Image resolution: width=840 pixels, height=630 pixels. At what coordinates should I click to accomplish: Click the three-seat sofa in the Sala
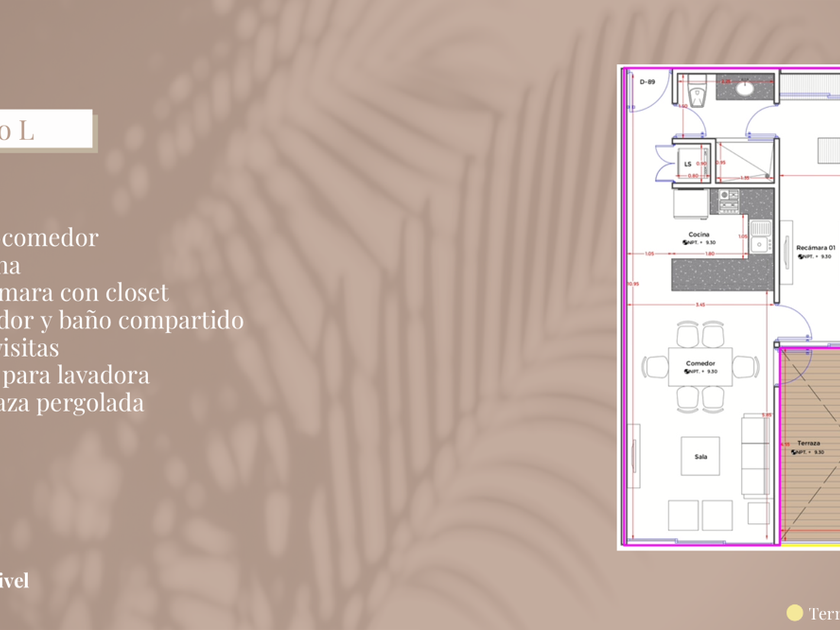[x=755, y=457]
